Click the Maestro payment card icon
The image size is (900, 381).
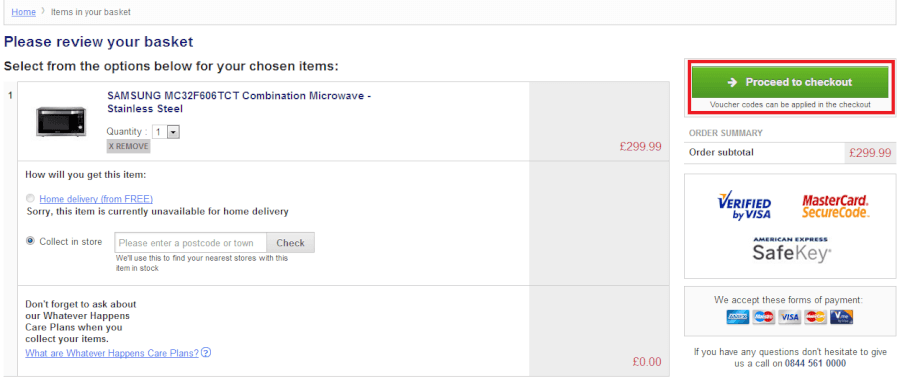point(763,317)
